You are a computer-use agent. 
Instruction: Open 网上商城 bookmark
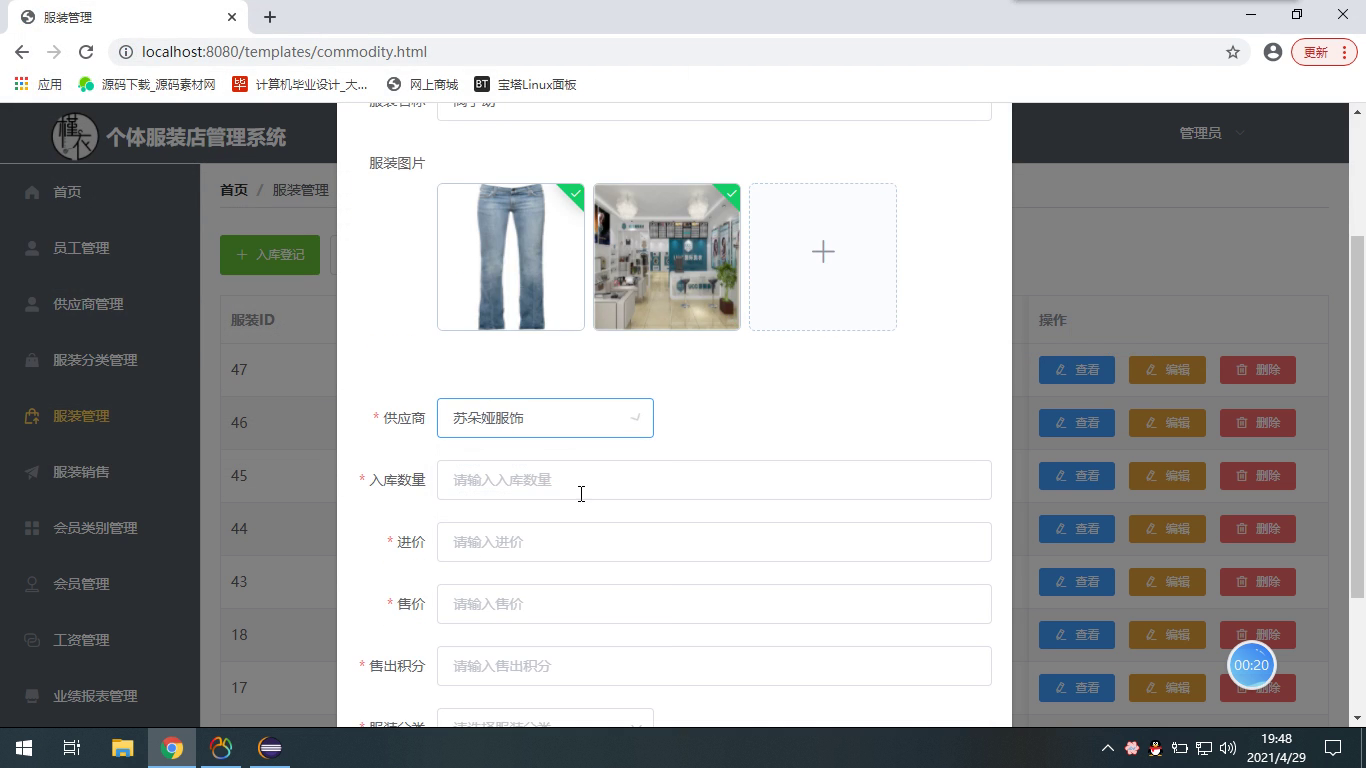pyautogui.click(x=422, y=85)
